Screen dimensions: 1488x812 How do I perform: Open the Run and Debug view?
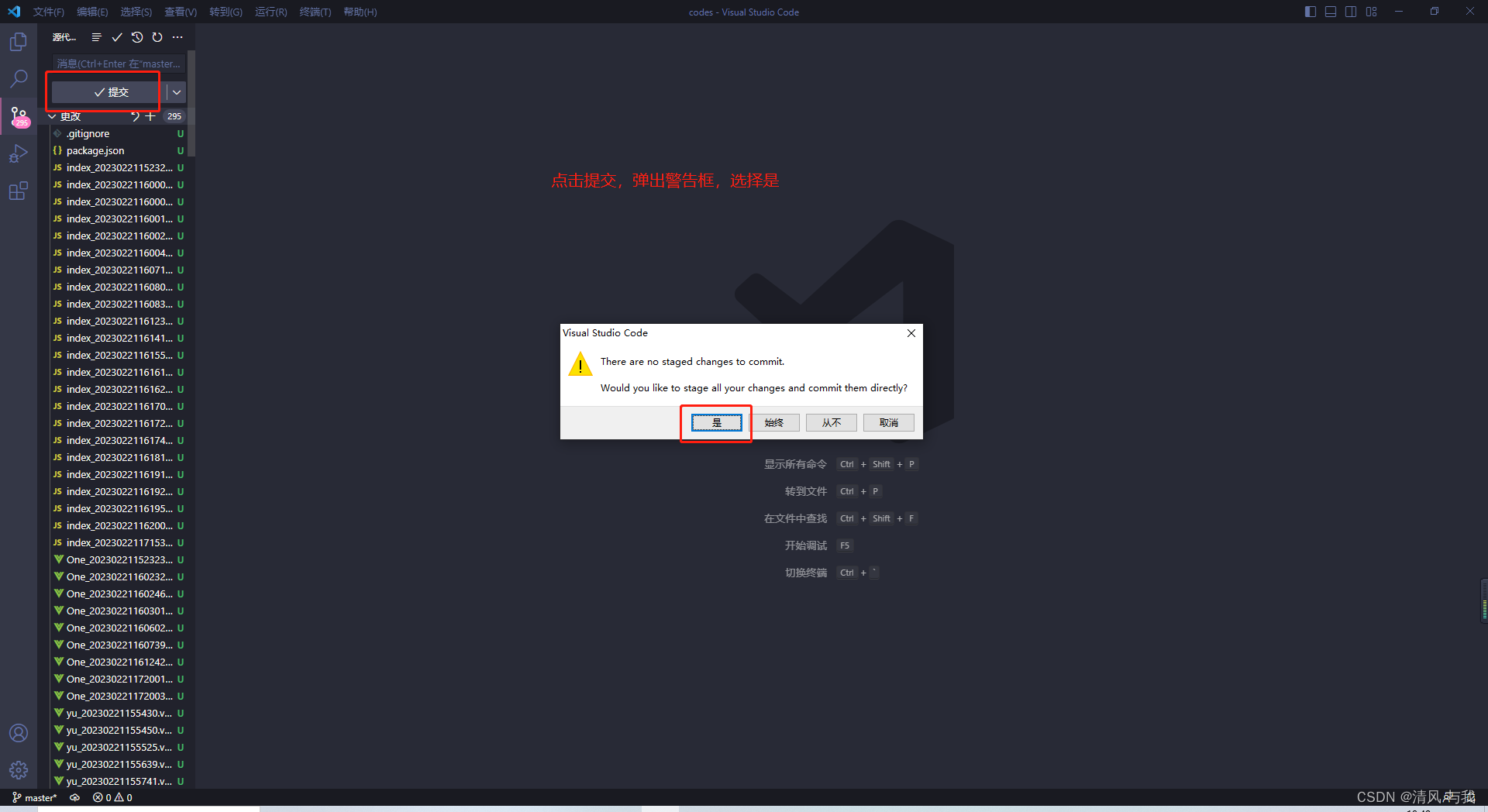point(19,153)
